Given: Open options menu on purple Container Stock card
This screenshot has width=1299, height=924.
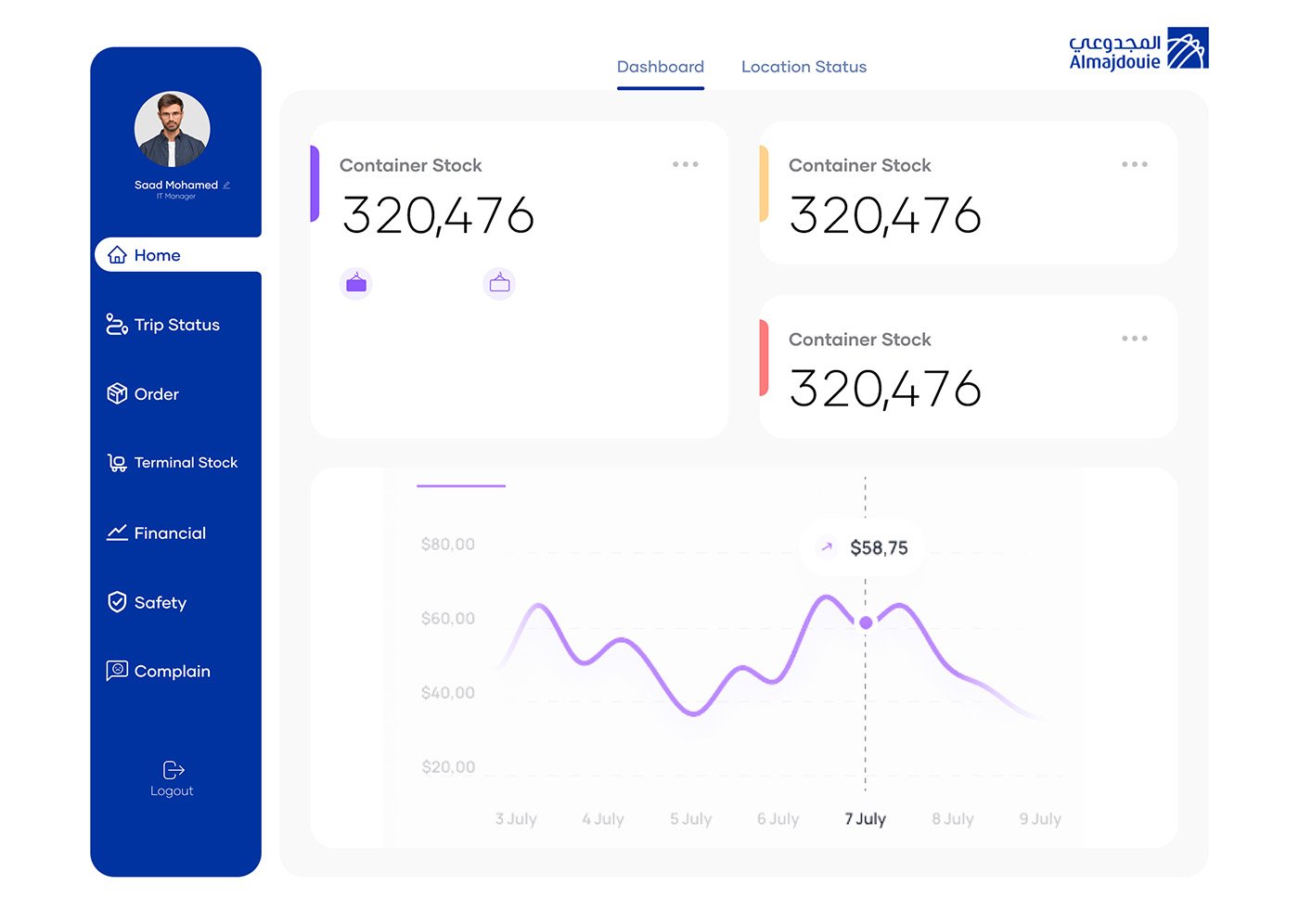Looking at the screenshot, I should click(685, 164).
